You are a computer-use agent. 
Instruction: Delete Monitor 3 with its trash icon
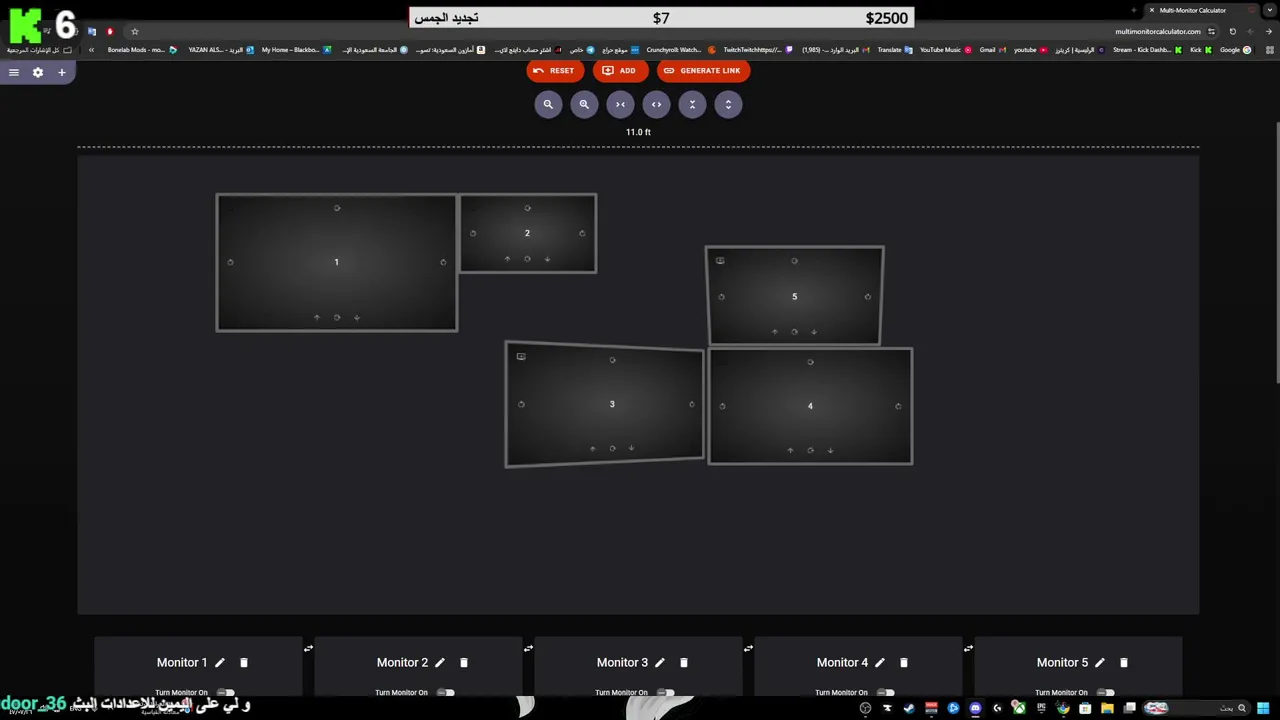(x=684, y=662)
